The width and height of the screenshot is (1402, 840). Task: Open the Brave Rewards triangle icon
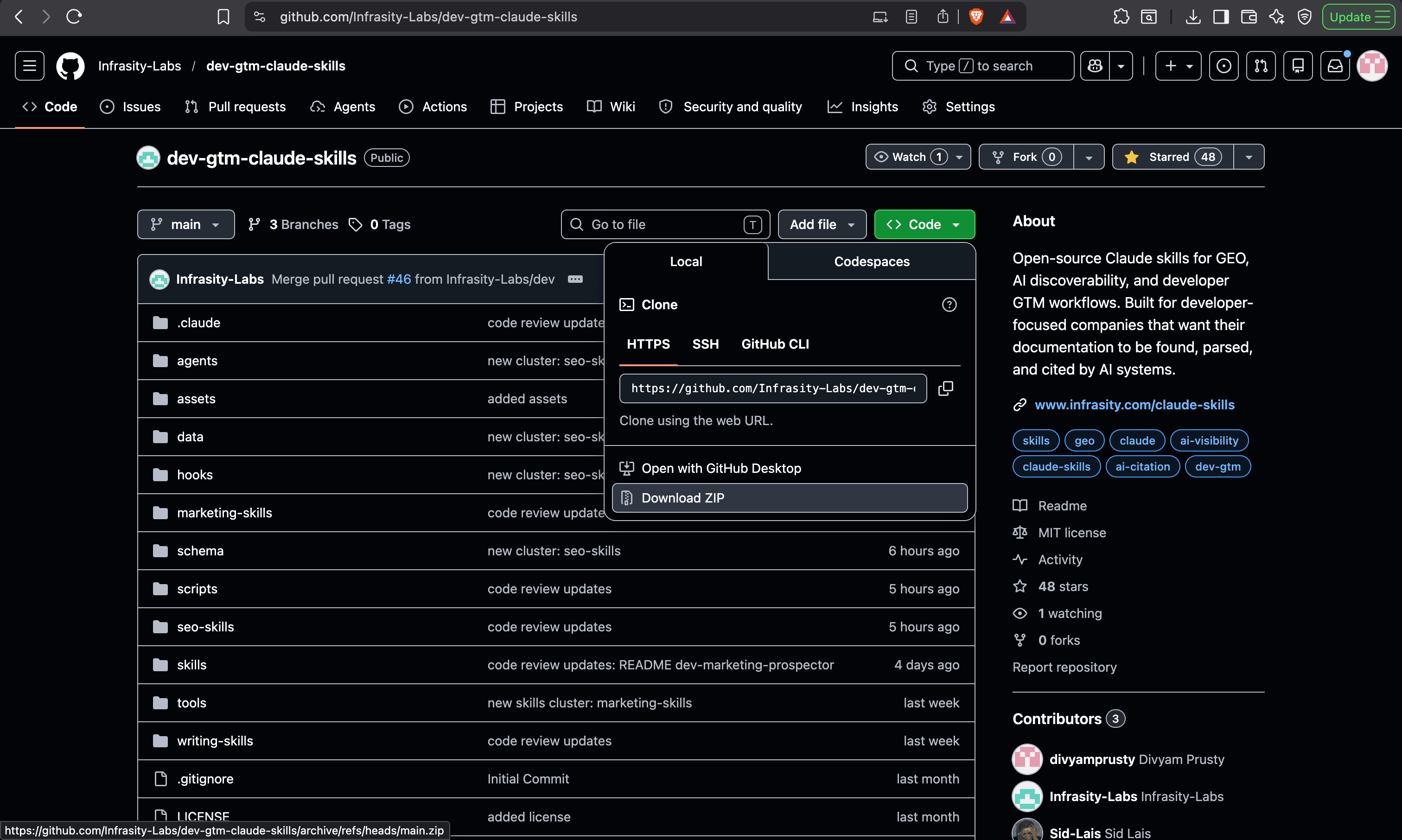click(1007, 17)
